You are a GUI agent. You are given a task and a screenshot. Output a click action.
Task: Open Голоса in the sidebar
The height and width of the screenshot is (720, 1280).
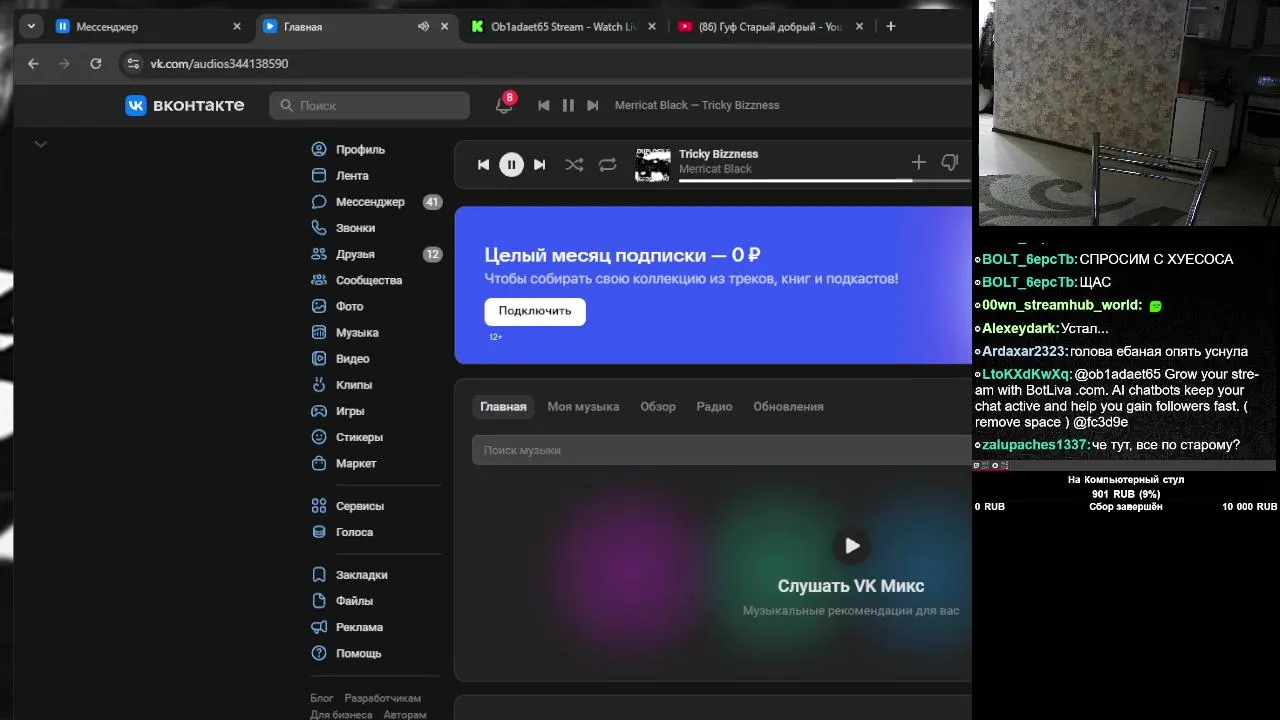pyautogui.click(x=342, y=532)
